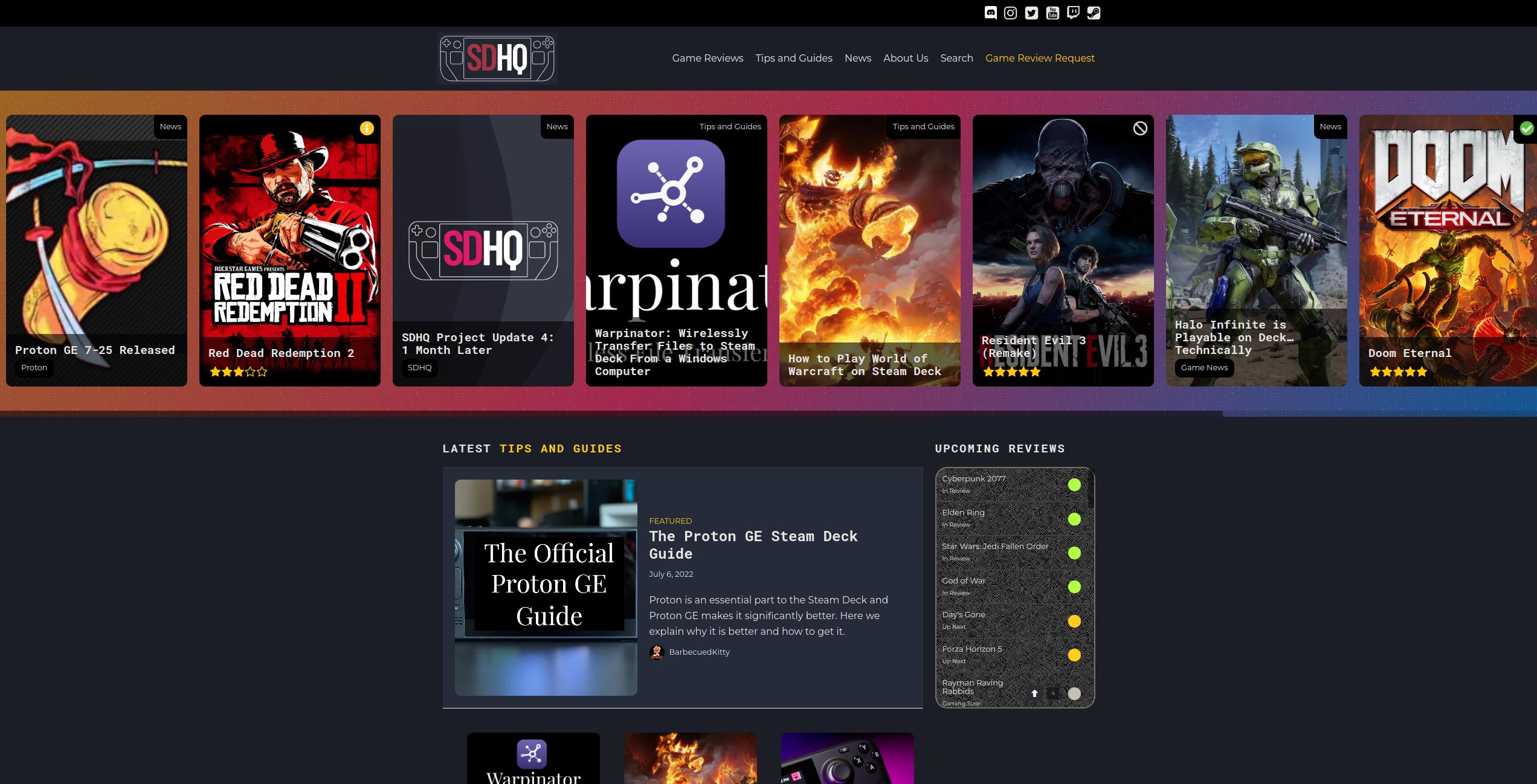Click the Upcoming Reviews list scrollbar
This screenshot has width=1537, height=784.
coord(1092,489)
